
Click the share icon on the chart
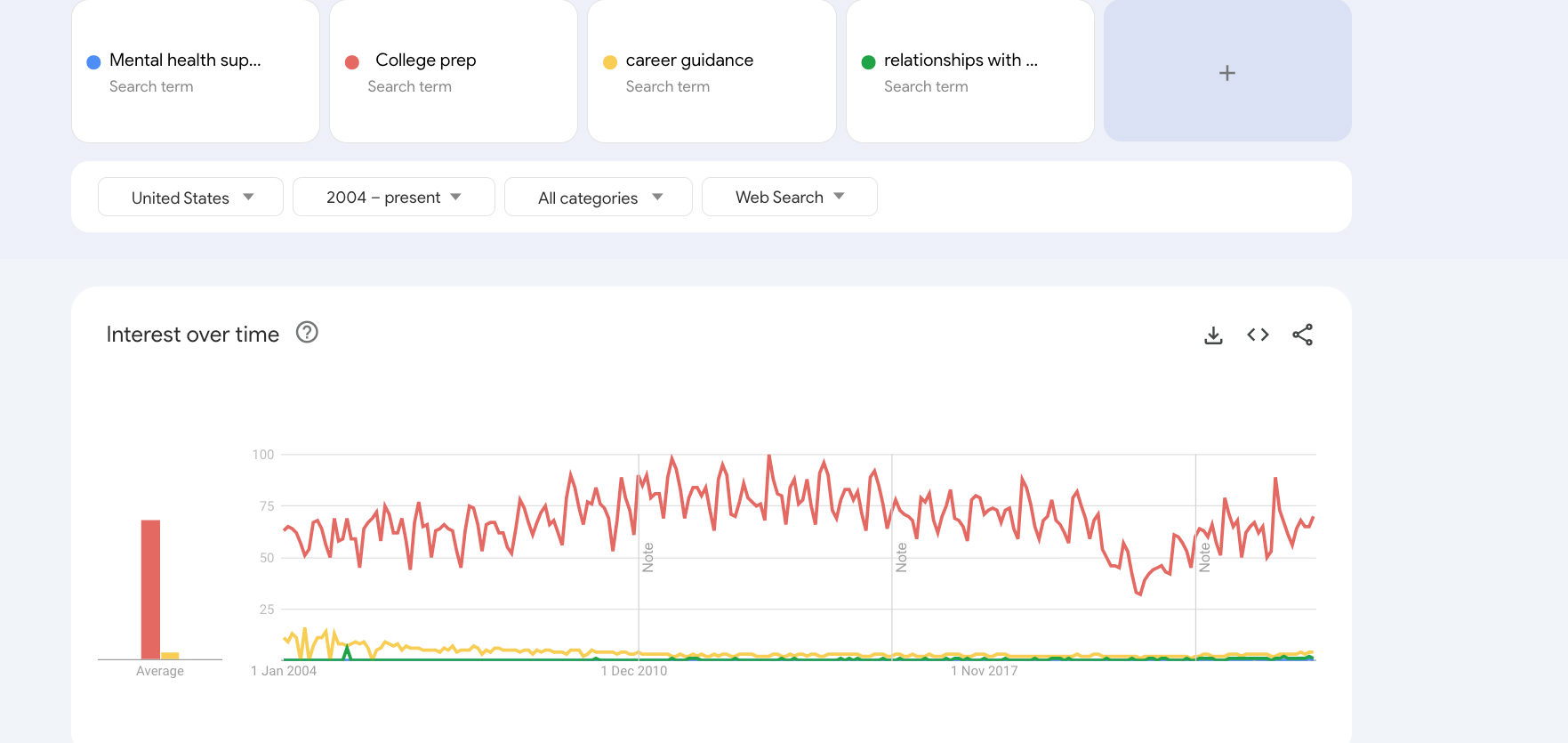1302,335
